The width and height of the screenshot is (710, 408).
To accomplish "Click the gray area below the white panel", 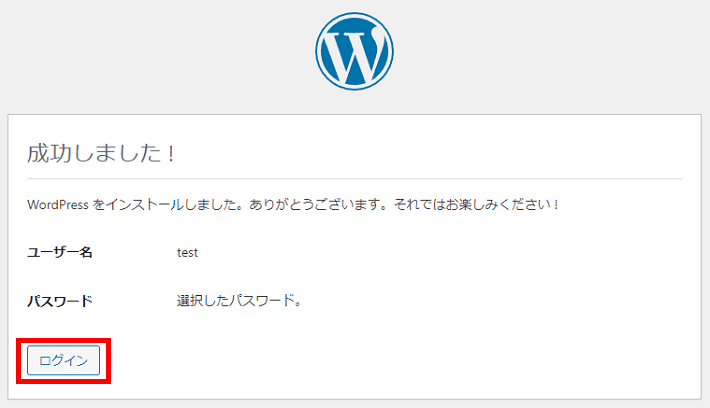I will 354,403.
